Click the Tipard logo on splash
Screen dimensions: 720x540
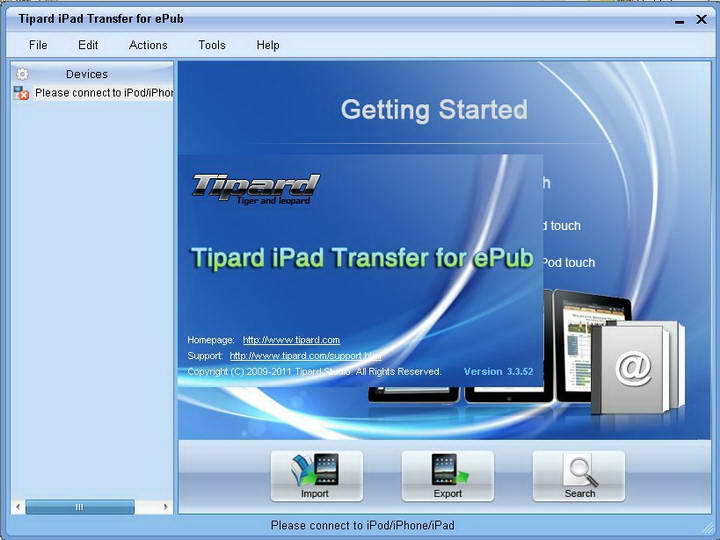256,188
